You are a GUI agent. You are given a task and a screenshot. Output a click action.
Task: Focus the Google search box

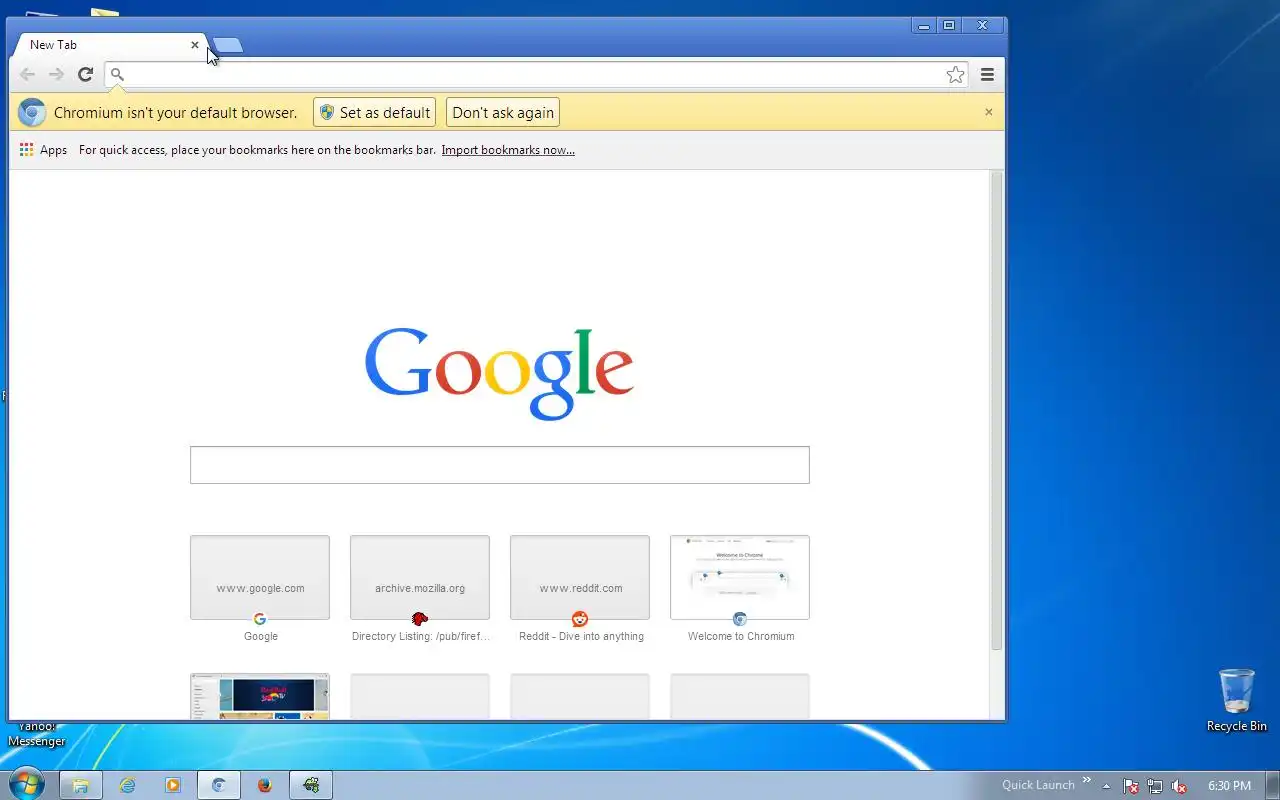(500, 465)
